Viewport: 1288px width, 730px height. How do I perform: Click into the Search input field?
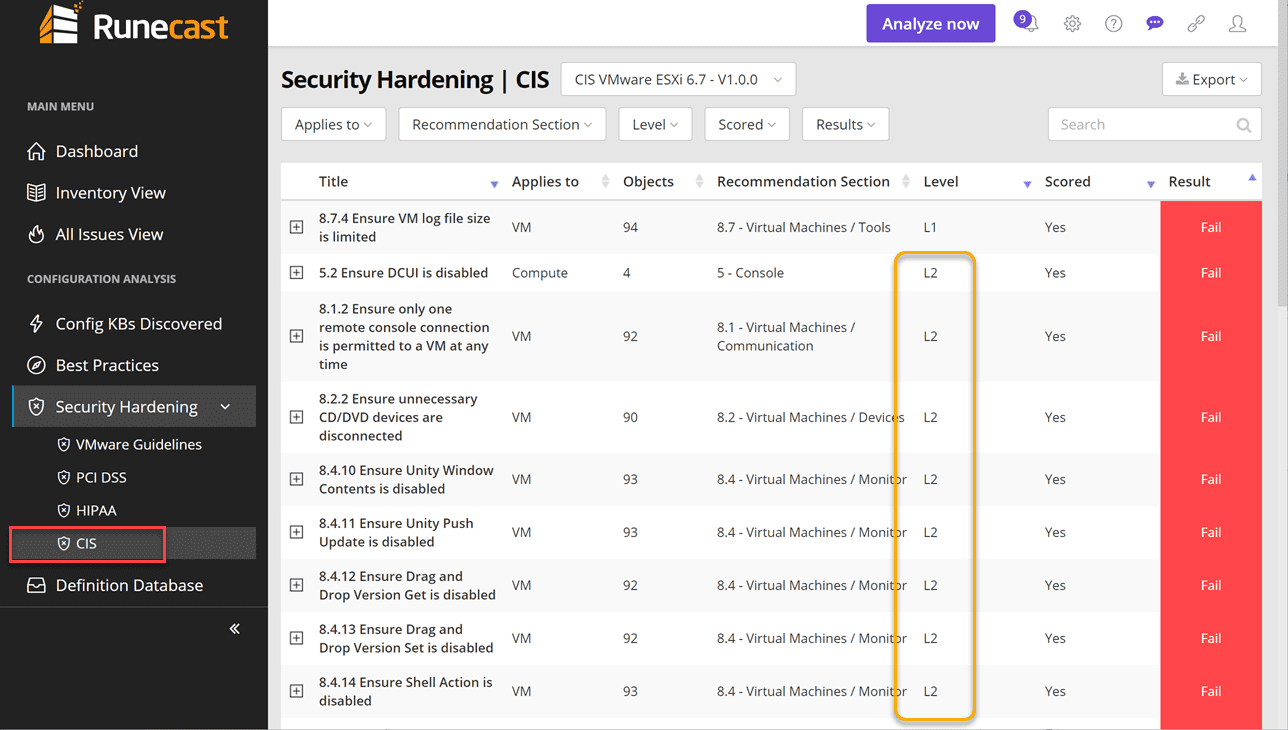point(1140,125)
